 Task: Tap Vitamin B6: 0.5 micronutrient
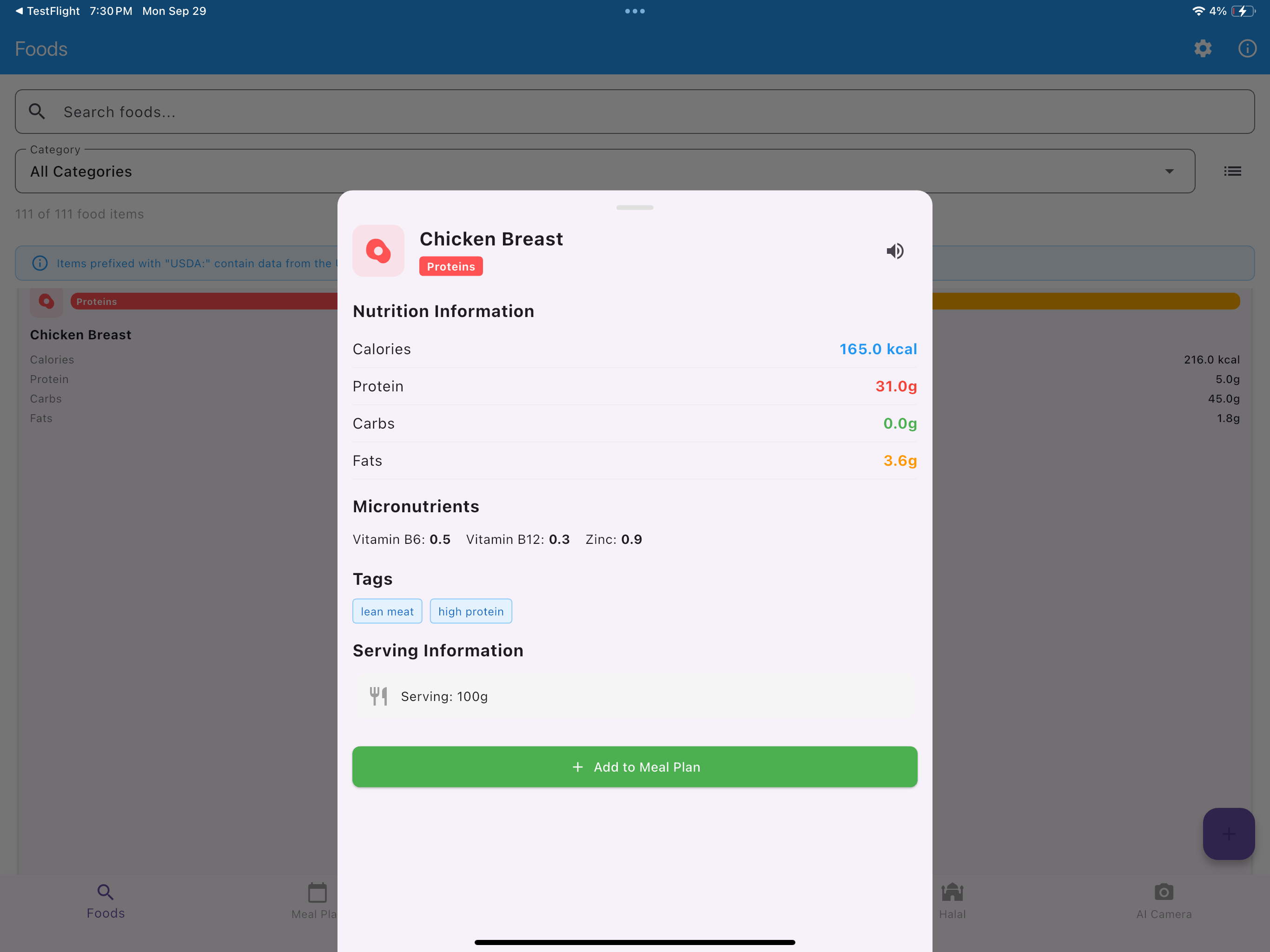[401, 539]
